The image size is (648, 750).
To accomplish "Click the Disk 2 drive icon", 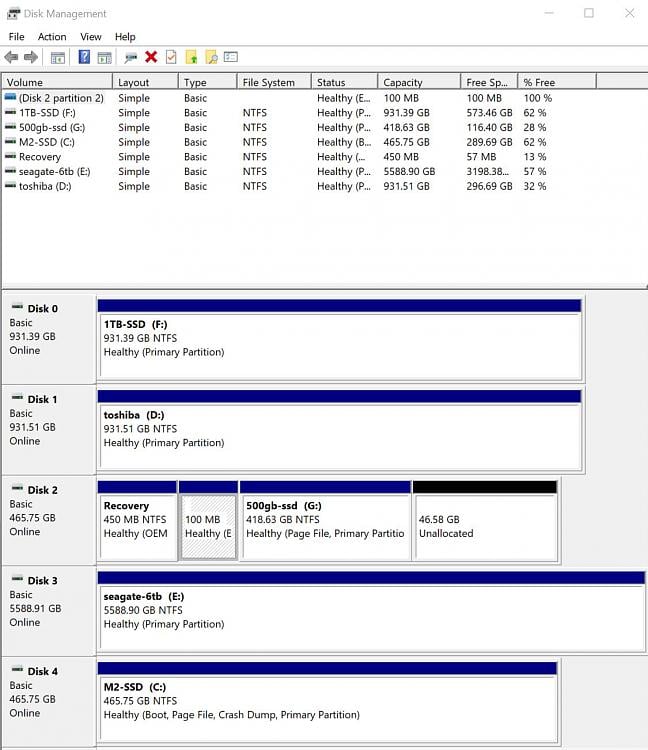I will tap(17, 488).
